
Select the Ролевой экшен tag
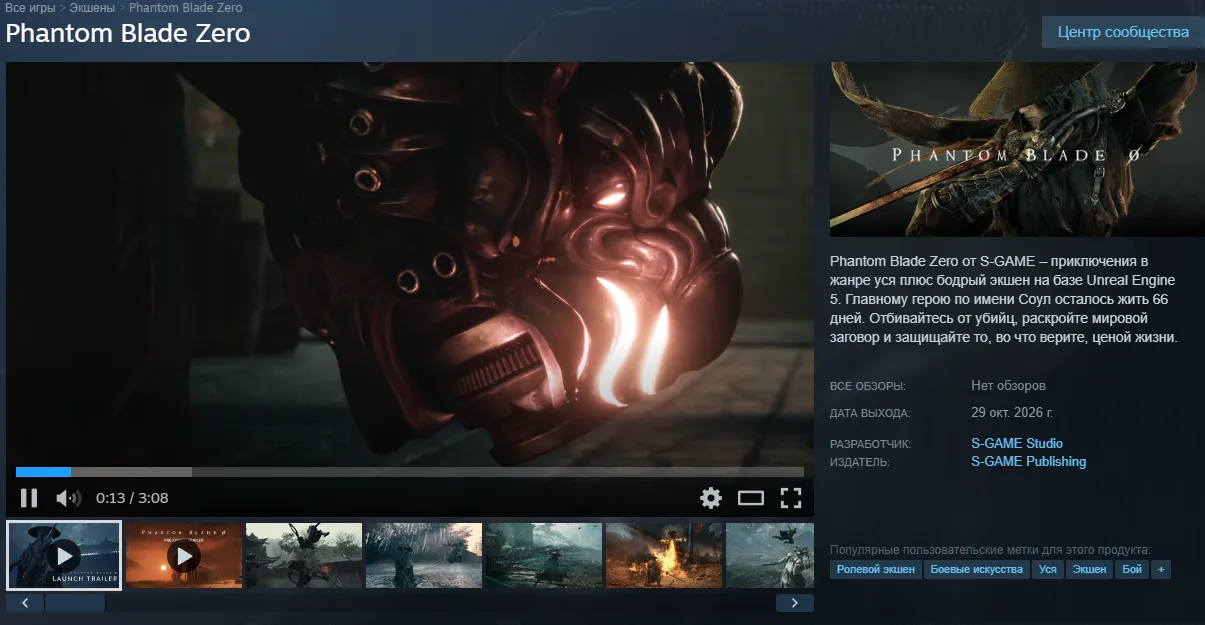pos(876,569)
